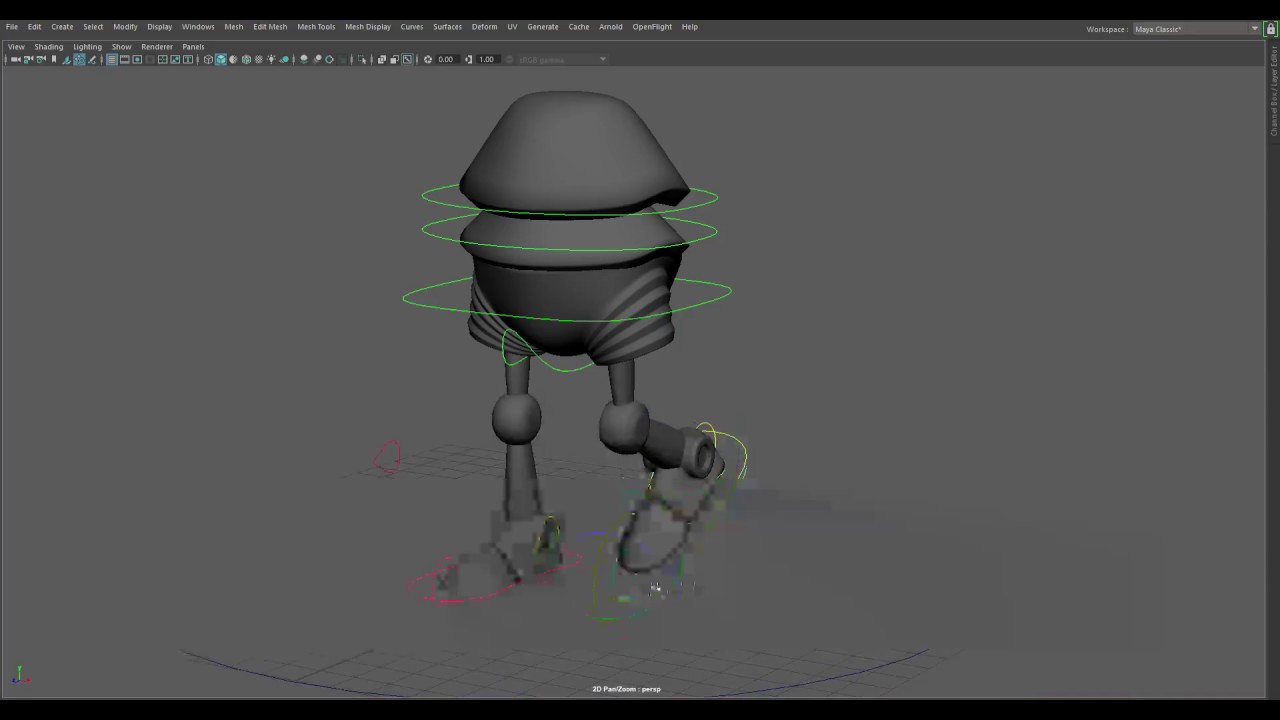The image size is (1280, 720).
Task: Toggle the Resolution Gate icon
Action: tap(137, 59)
